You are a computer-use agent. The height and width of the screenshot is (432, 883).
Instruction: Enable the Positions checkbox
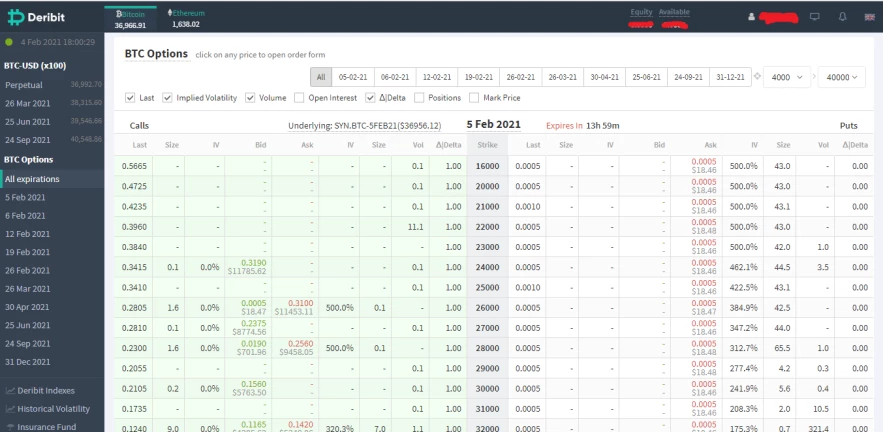point(419,97)
